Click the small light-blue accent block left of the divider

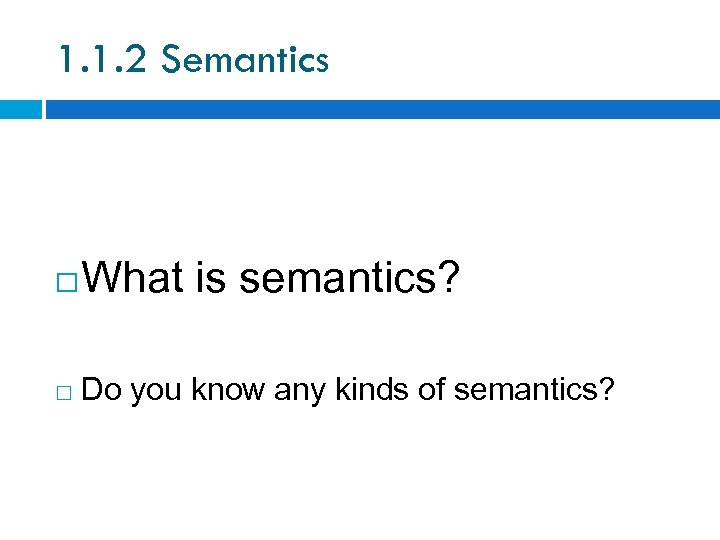(x=20, y=109)
